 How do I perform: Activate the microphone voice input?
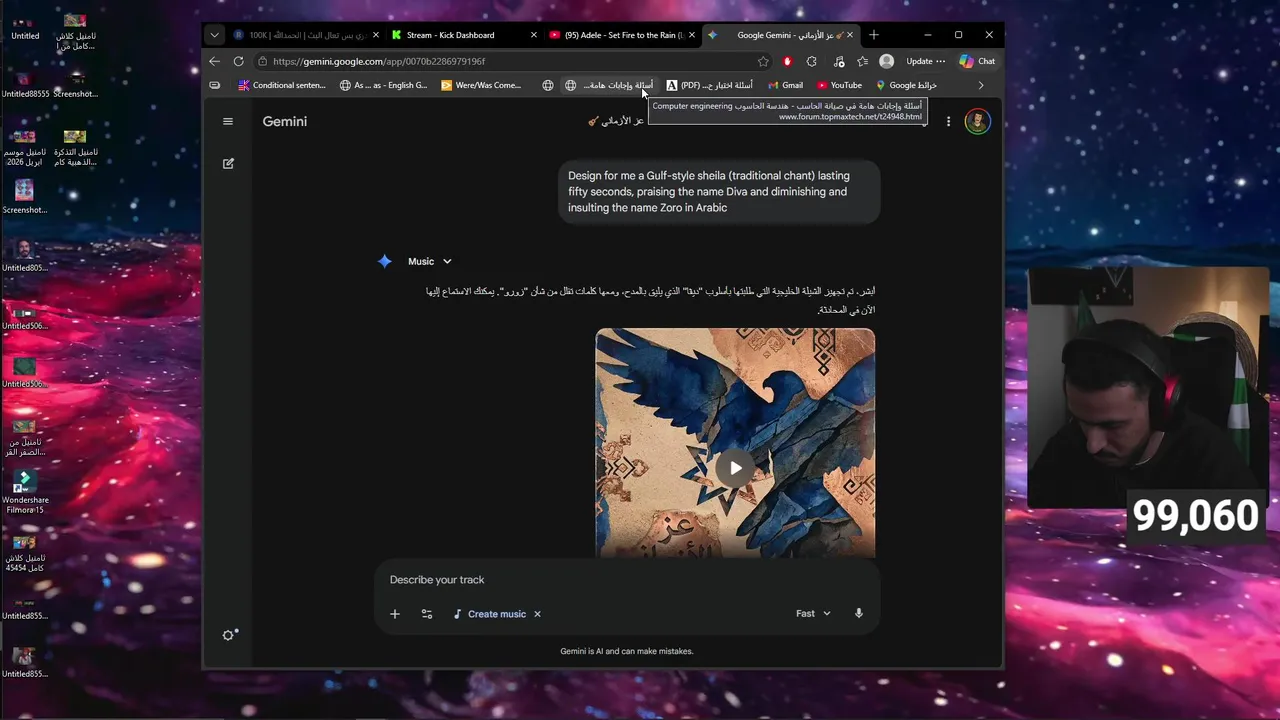(x=858, y=613)
